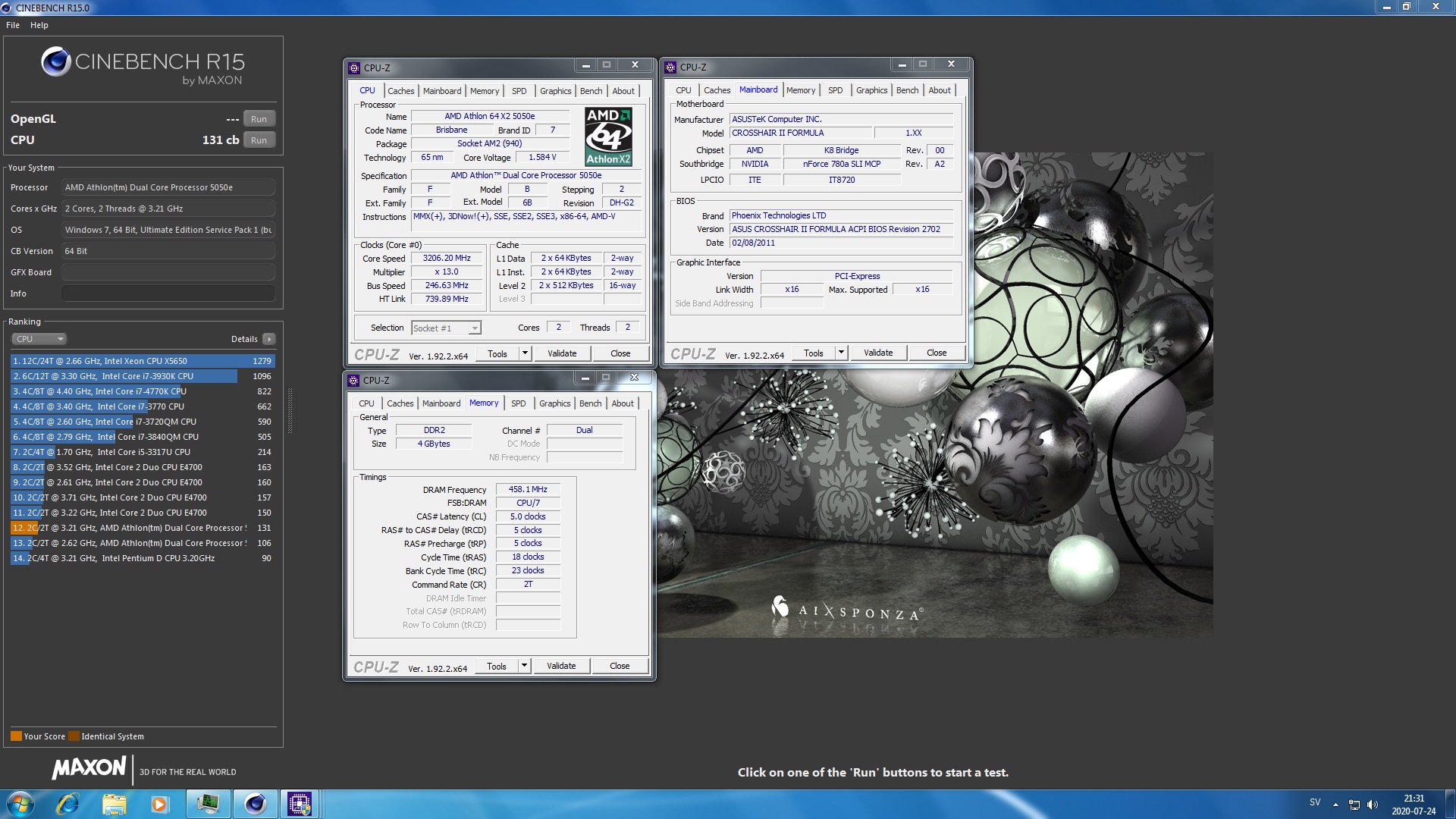This screenshot has height=819, width=1456.
Task: Switch to Graphics tab in Memory window
Action: point(555,403)
